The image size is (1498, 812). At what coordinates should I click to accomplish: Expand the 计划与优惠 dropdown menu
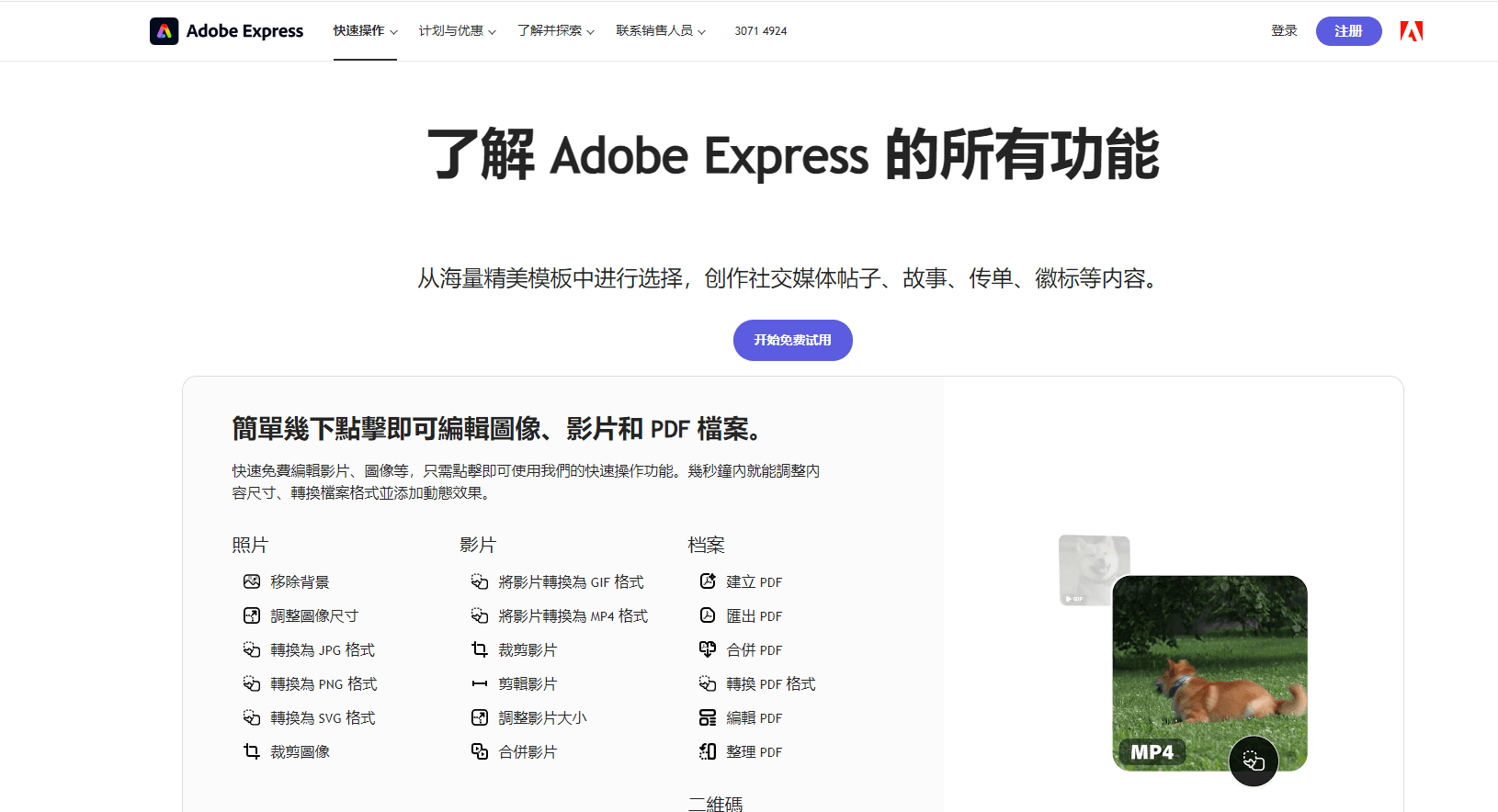click(x=457, y=31)
